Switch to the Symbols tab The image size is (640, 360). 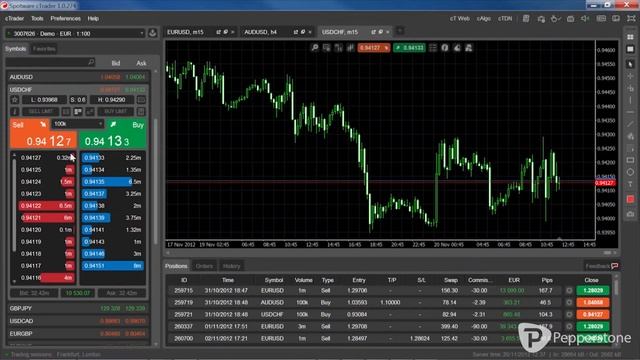tap(16, 49)
